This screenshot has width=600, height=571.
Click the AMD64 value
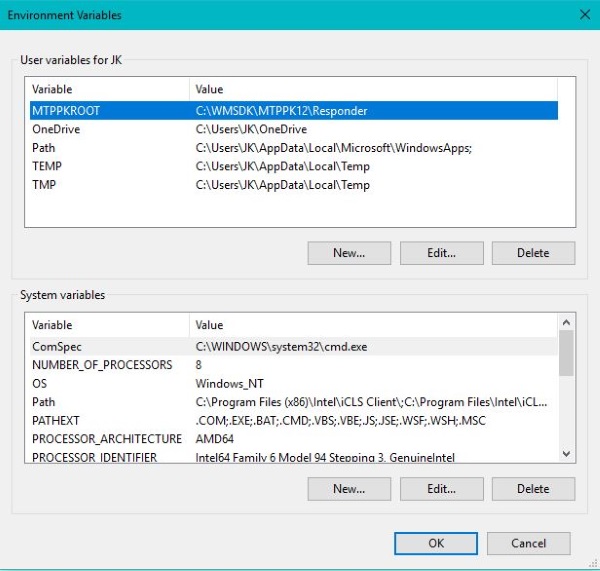[x=214, y=439]
